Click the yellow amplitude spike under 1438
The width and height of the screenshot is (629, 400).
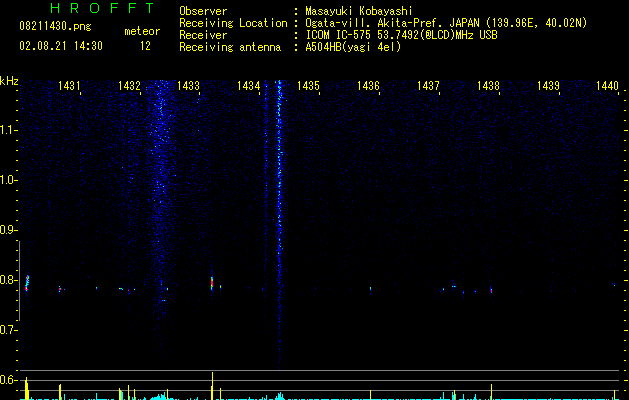point(491,392)
